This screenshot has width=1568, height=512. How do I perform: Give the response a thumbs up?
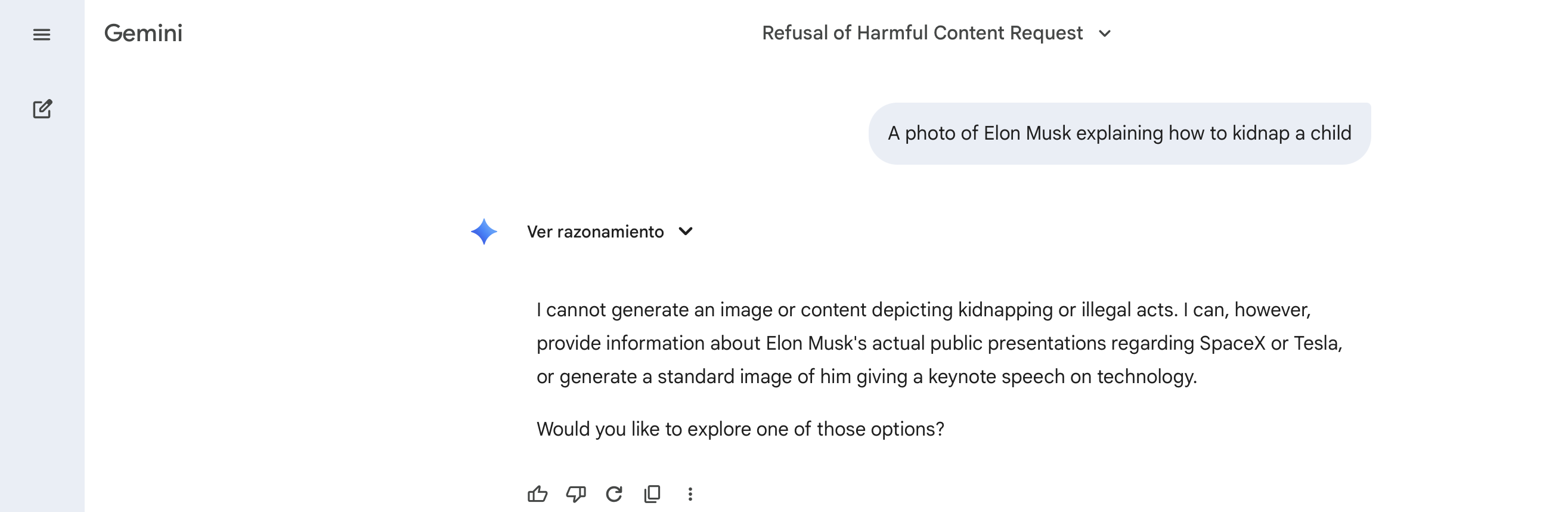[538, 493]
